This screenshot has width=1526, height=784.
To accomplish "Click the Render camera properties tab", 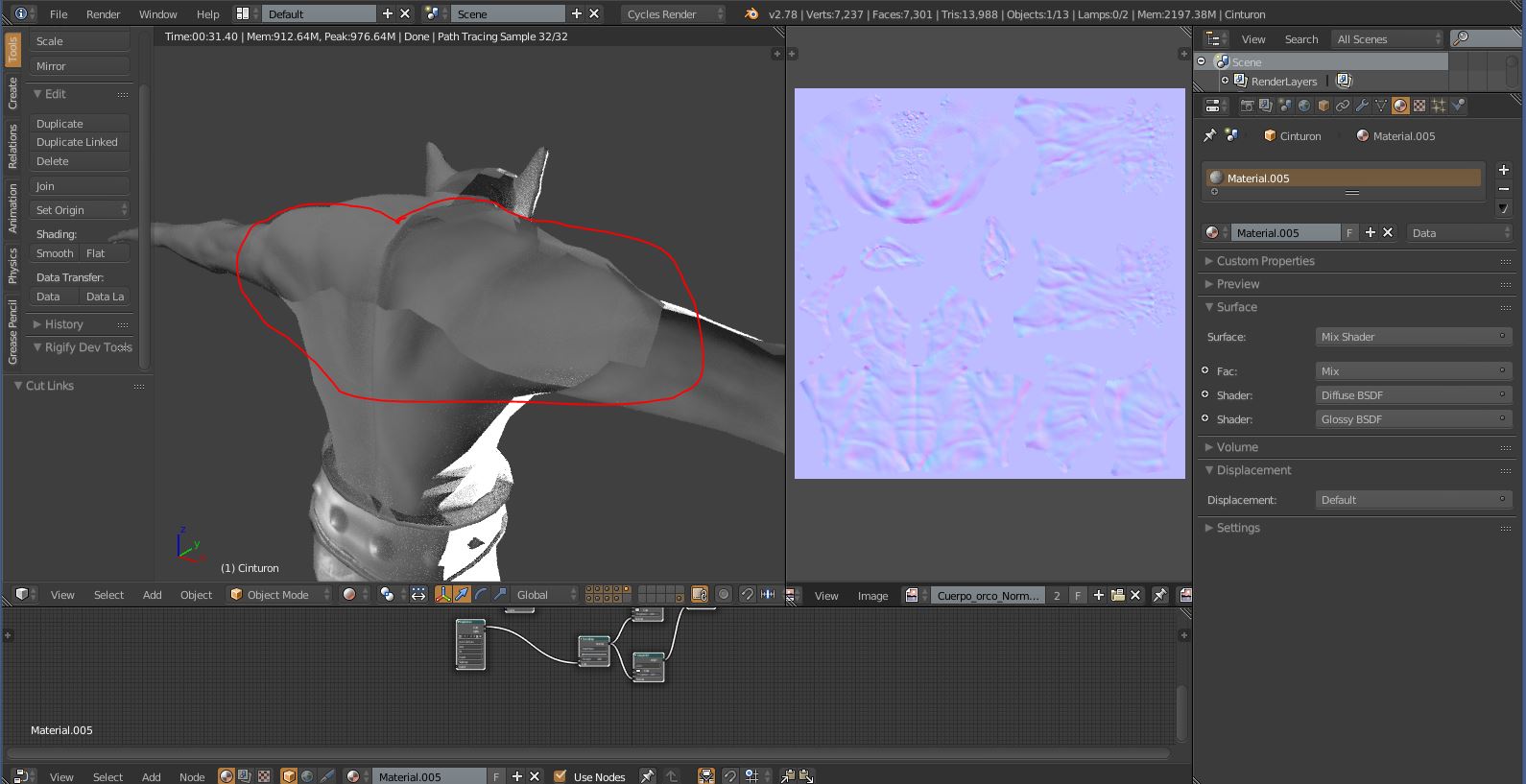I will coord(1247,106).
